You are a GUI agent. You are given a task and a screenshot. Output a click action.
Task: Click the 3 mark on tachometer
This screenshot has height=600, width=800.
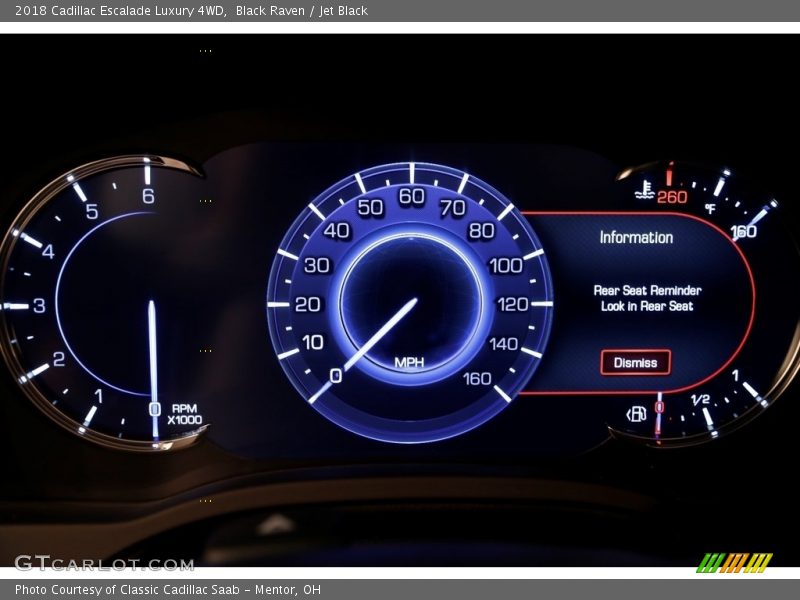pos(39,306)
